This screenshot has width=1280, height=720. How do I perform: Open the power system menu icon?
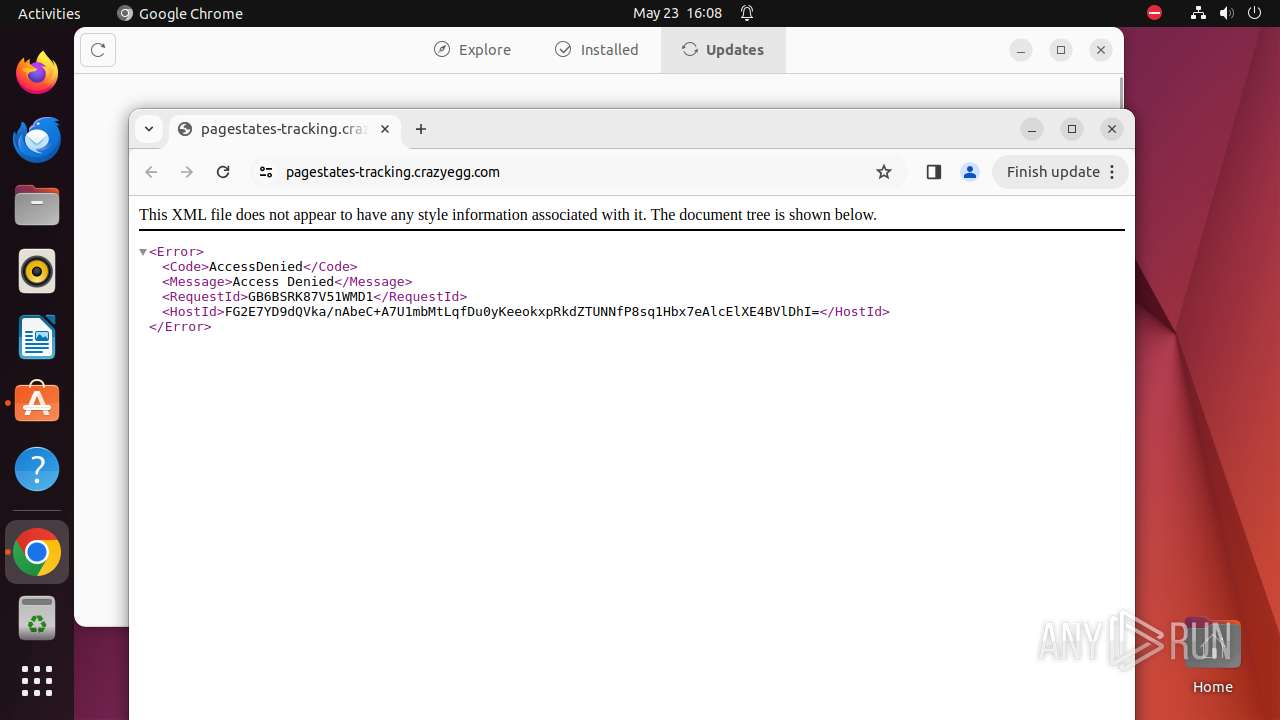click(1254, 13)
